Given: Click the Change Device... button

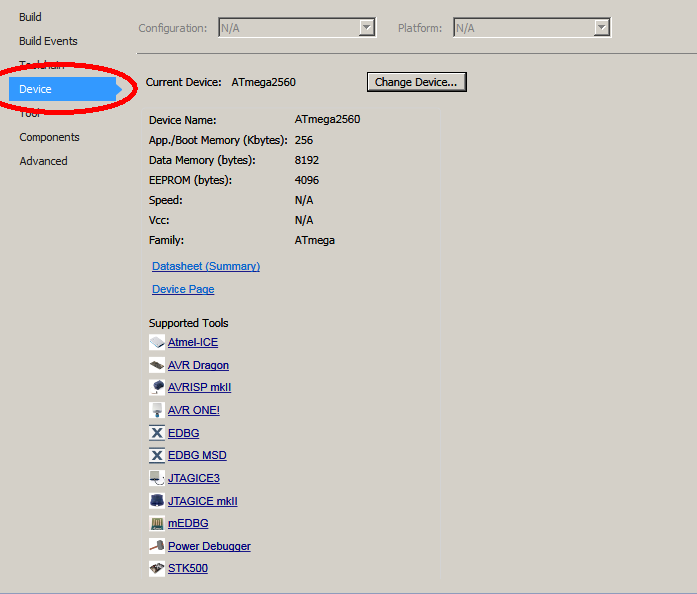Looking at the screenshot, I should [x=417, y=82].
